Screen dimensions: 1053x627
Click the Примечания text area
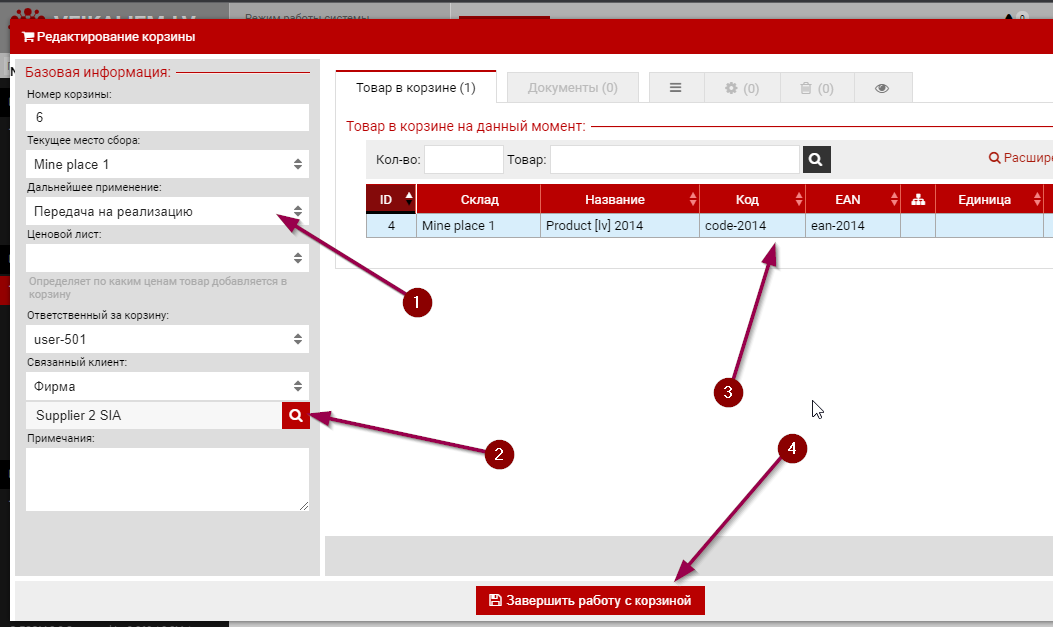pos(167,479)
